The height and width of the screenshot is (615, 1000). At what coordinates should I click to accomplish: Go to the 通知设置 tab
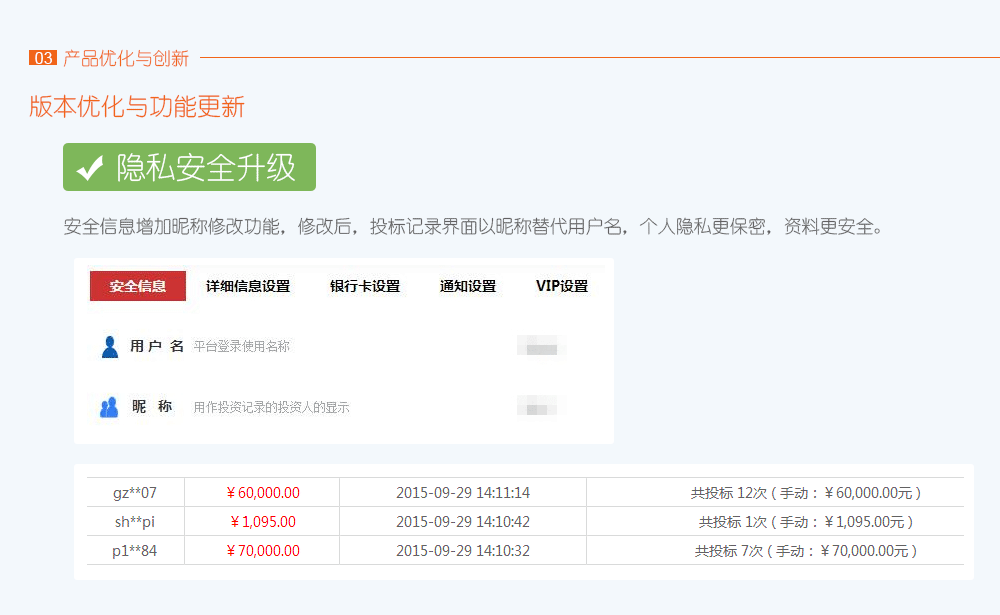coord(468,286)
